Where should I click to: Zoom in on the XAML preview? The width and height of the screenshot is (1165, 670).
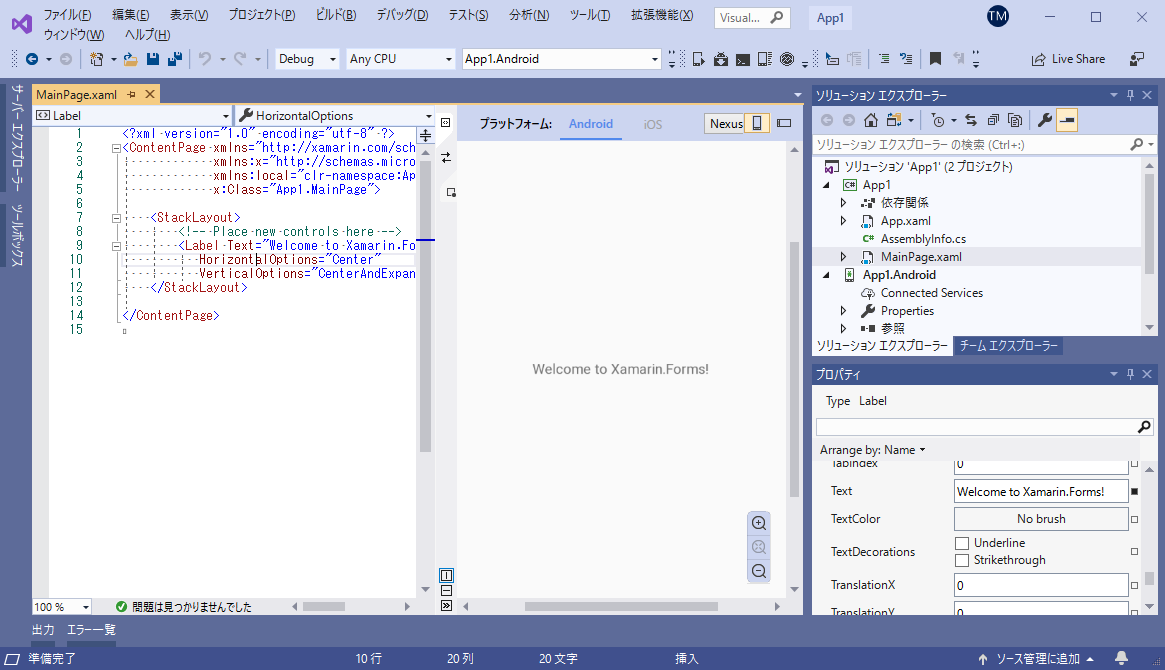pos(759,523)
